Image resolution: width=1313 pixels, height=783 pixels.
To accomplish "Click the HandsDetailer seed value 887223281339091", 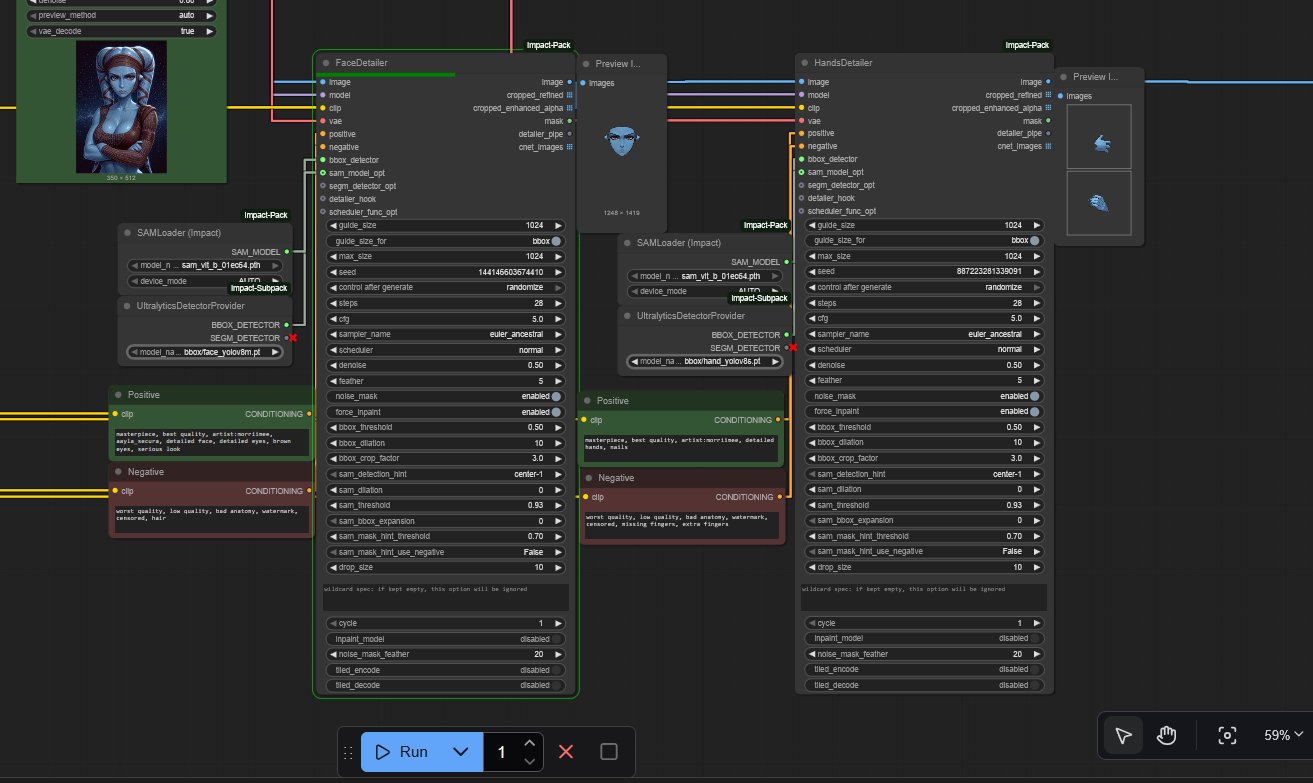I will [989, 271].
